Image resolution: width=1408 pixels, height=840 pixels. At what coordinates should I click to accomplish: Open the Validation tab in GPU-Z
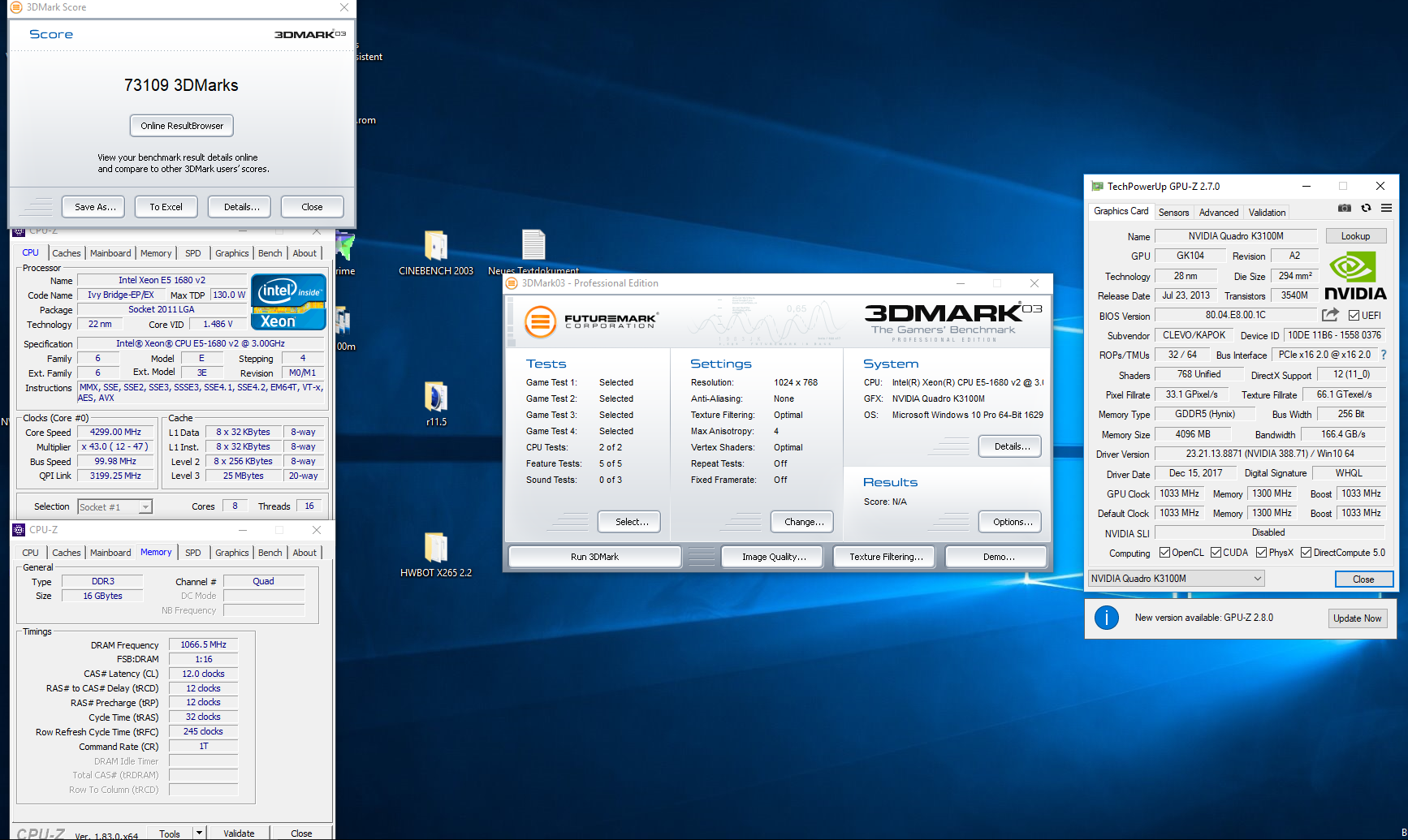coord(1267,213)
